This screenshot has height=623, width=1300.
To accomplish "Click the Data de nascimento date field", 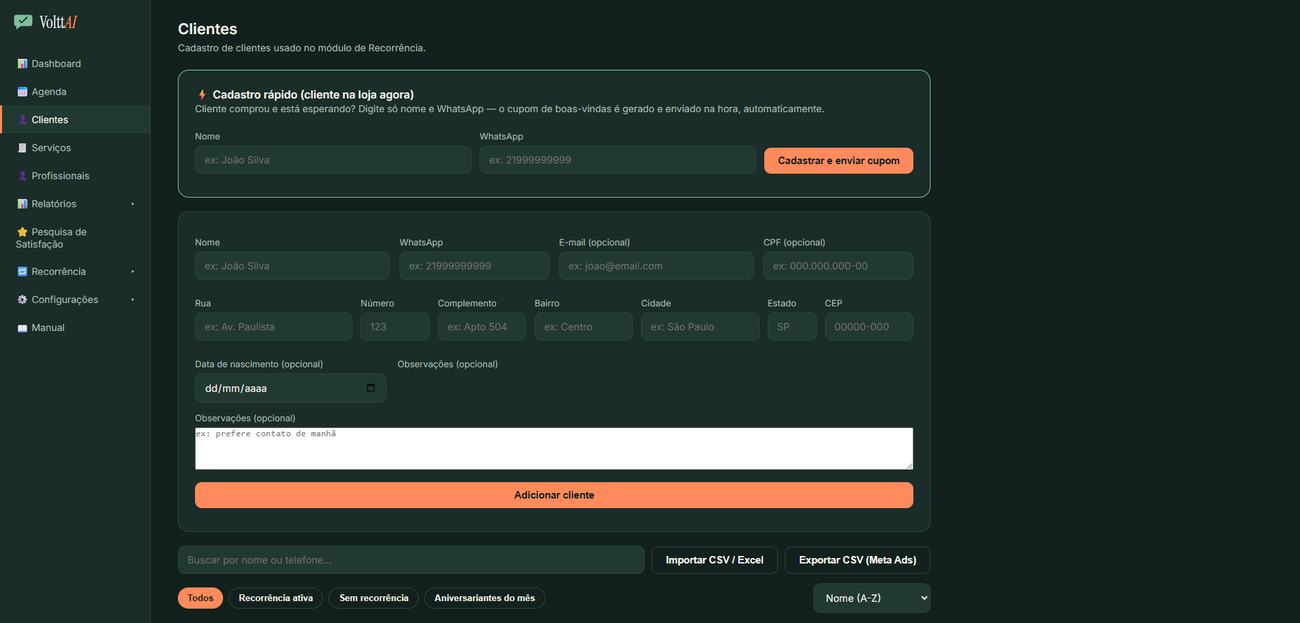I will 290,388.
